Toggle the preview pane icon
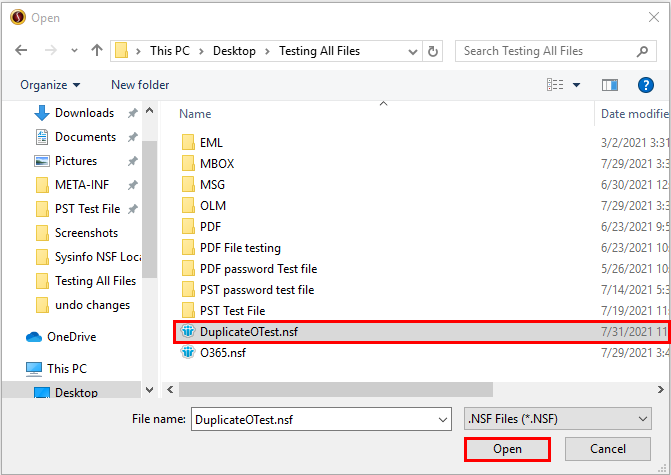Viewport: 671px width, 475px height. (x=609, y=85)
